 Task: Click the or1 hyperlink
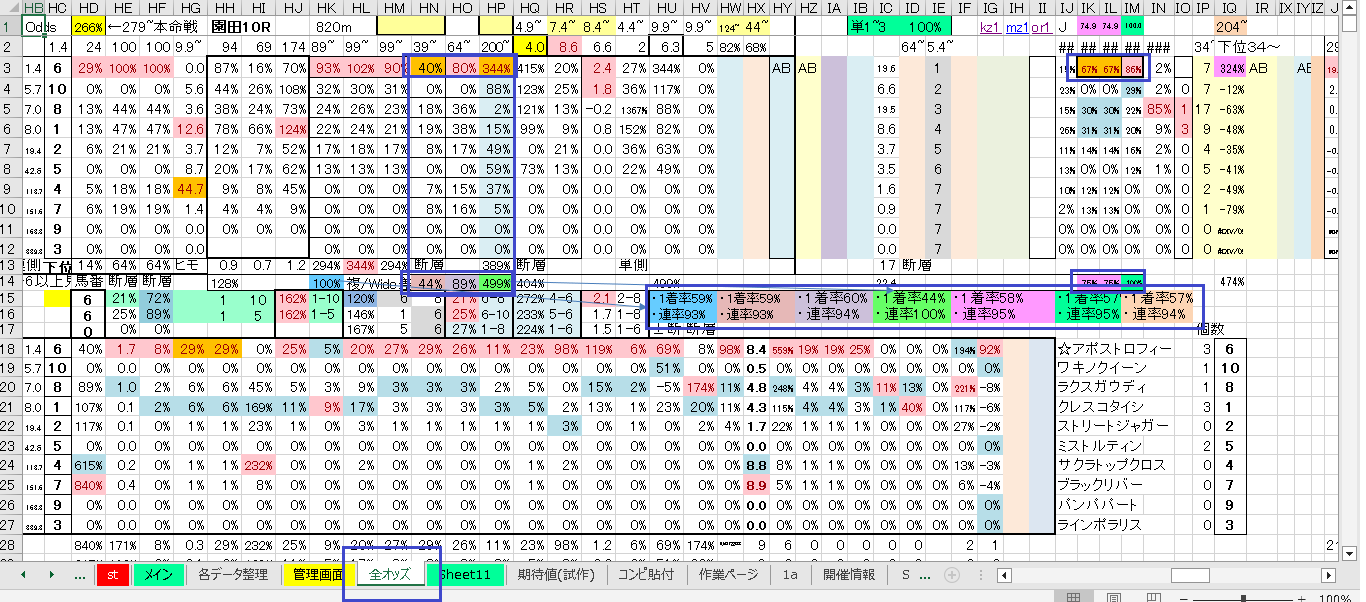tap(1041, 27)
